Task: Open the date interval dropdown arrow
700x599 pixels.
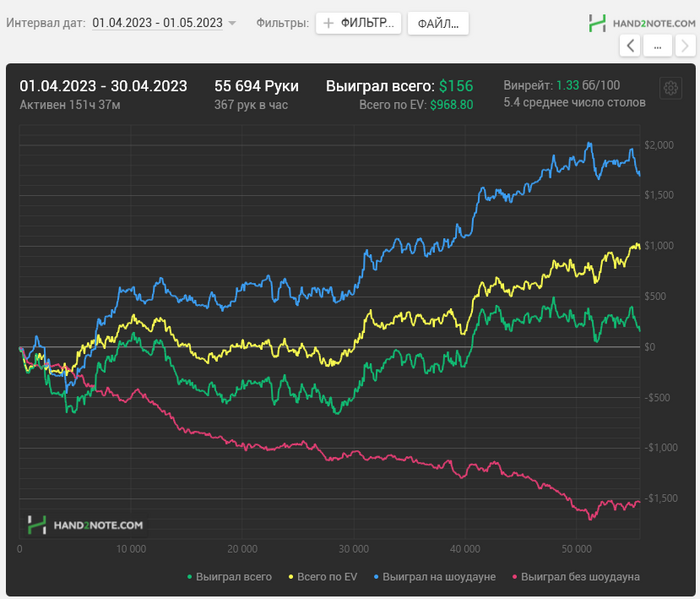Action: pyautogui.click(x=232, y=23)
